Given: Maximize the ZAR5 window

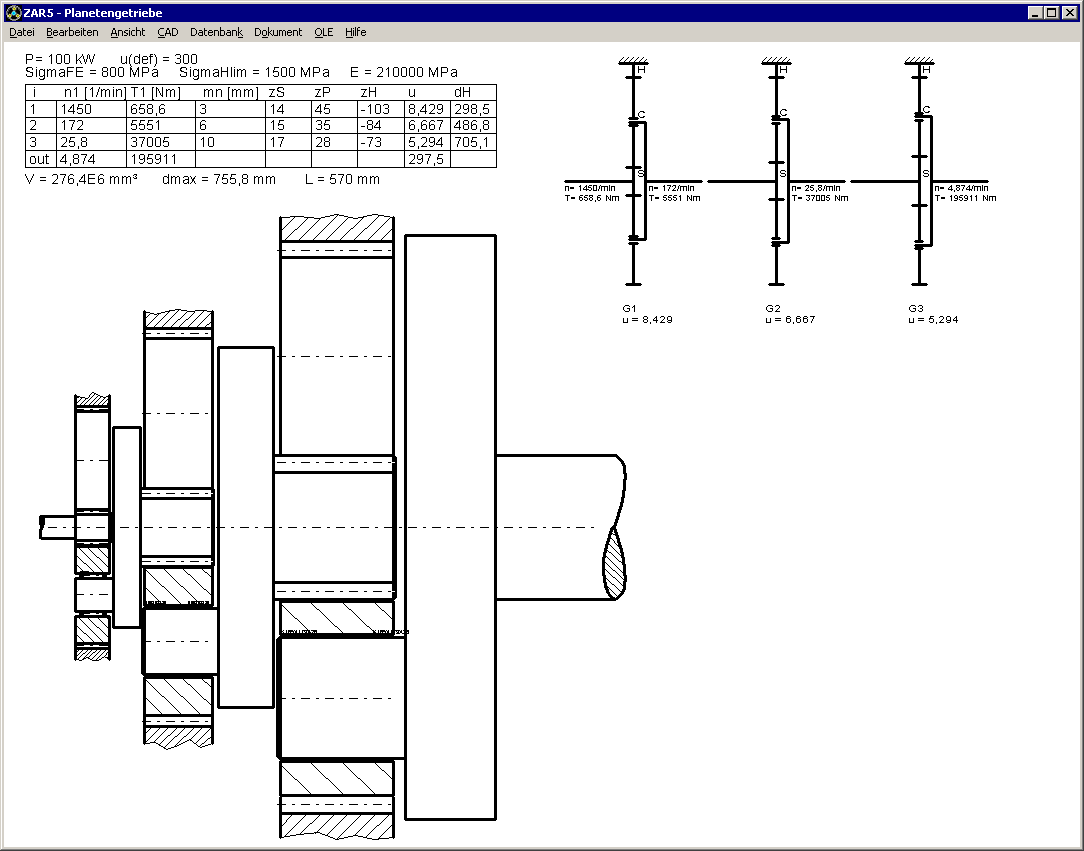Looking at the screenshot, I should pos(1050,13).
